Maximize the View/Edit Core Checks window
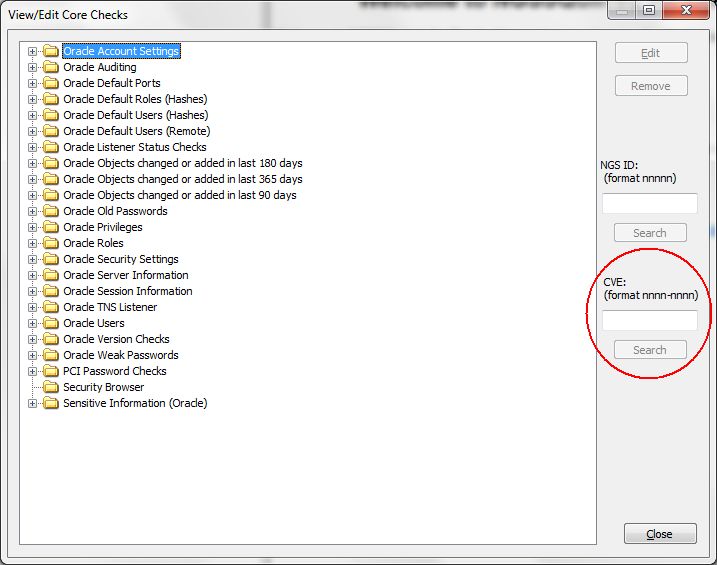Image resolution: width=717 pixels, height=565 pixels. pos(649,10)
